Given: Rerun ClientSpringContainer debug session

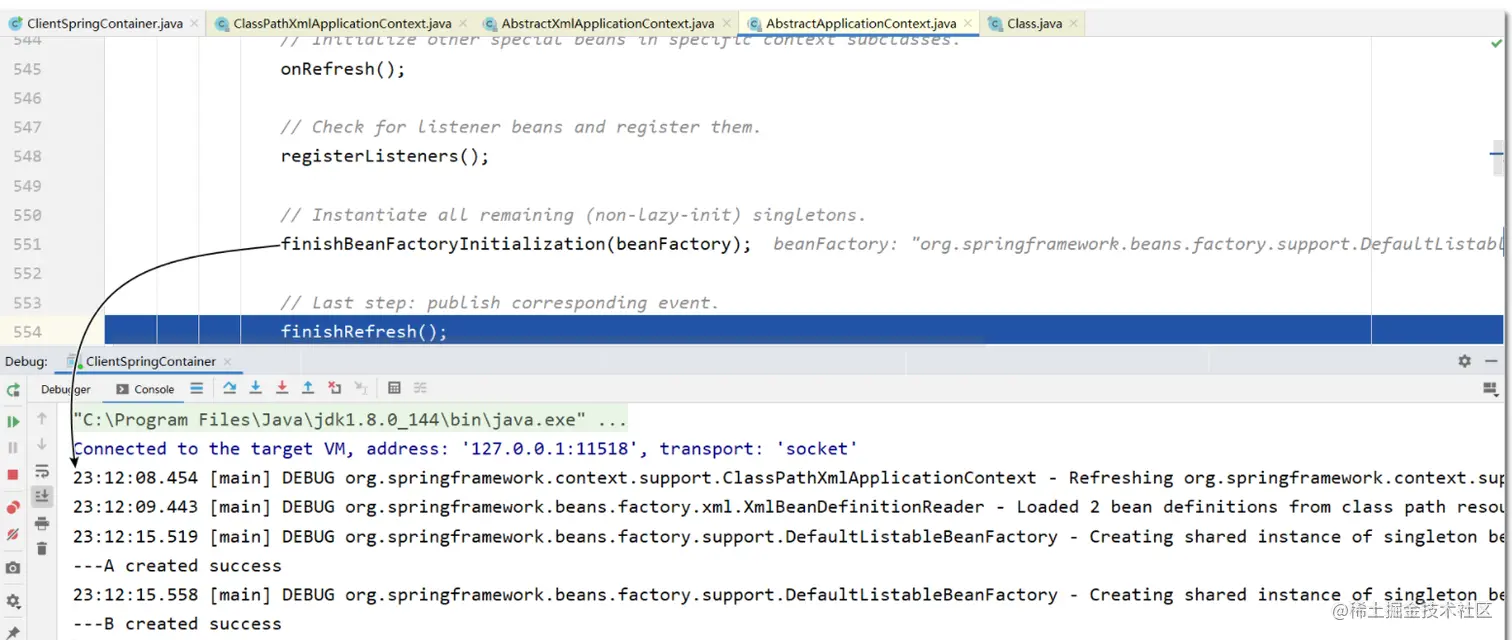Looking at the screenshot, I should (x=13, y=389).
